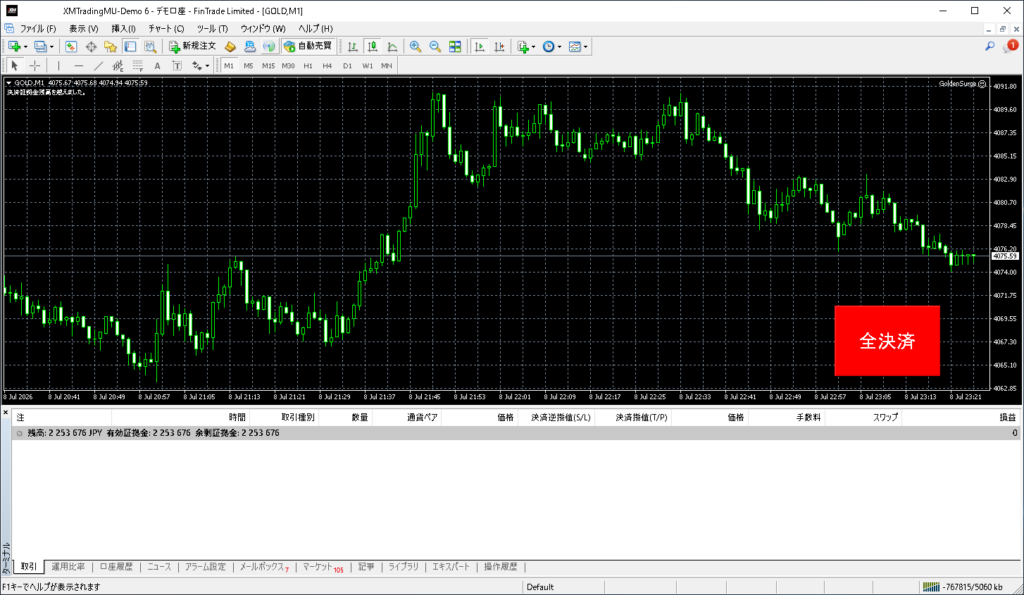This screenshot has width=1024, height=595.
Task: Open the new chart dropdown arrow
Action: pos(25,47)
